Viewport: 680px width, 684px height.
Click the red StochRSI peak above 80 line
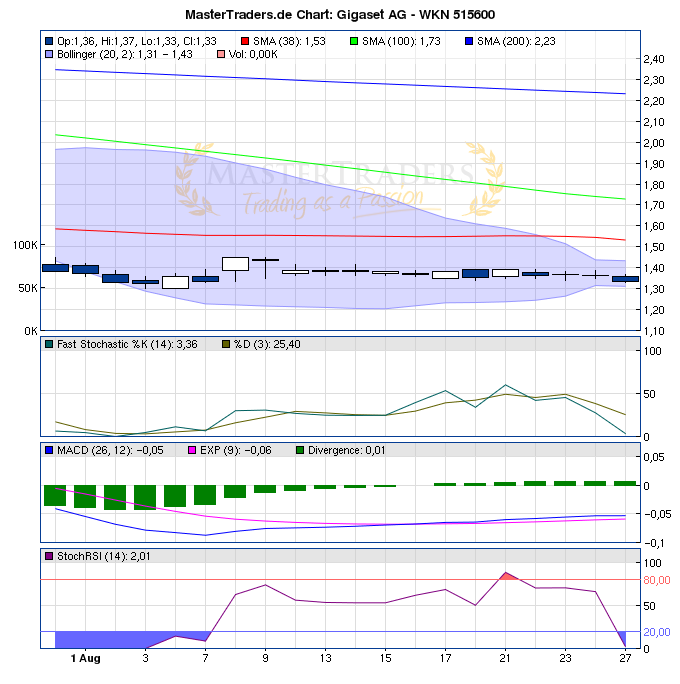(507, 576)
